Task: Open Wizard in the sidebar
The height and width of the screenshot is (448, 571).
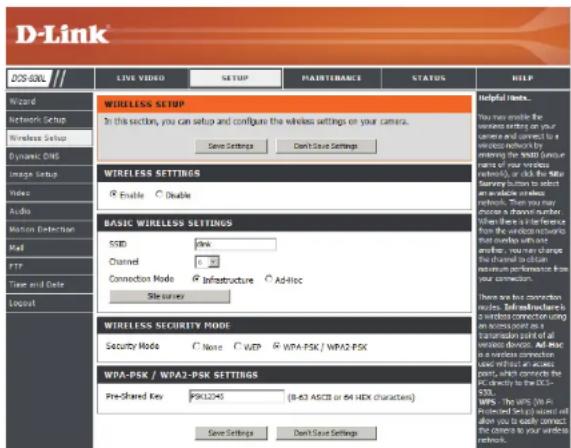Action: coord(50,101)
